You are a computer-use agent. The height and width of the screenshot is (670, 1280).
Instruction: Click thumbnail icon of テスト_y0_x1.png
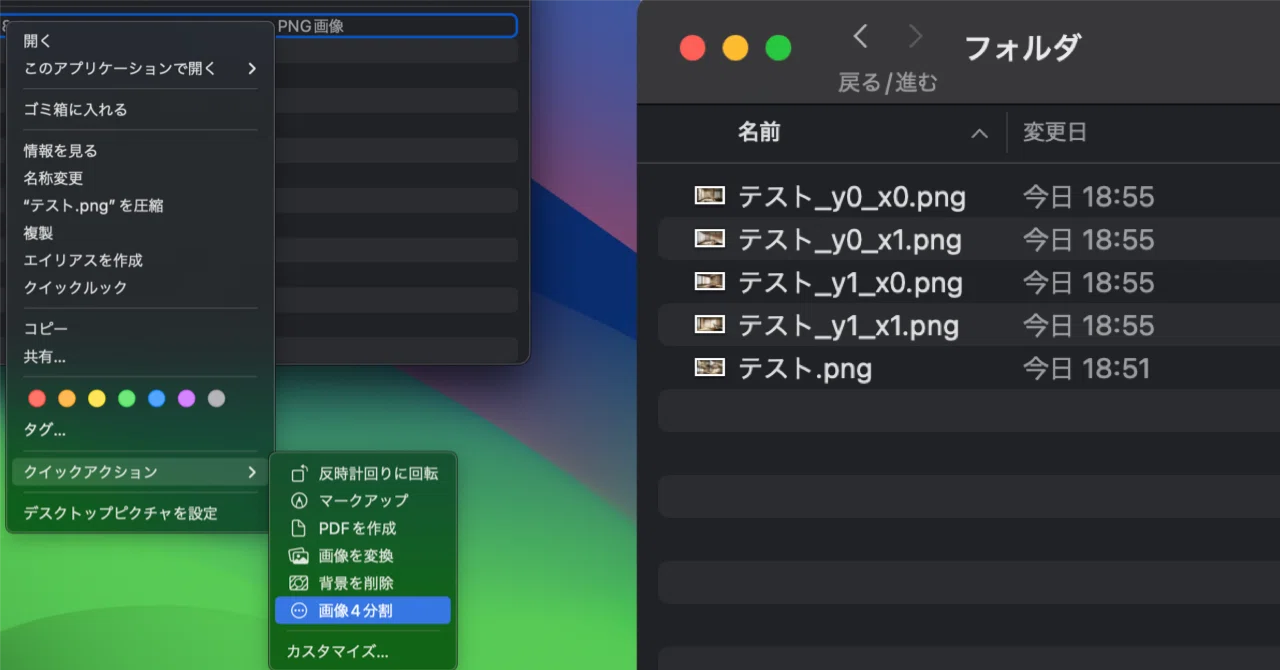710,239
